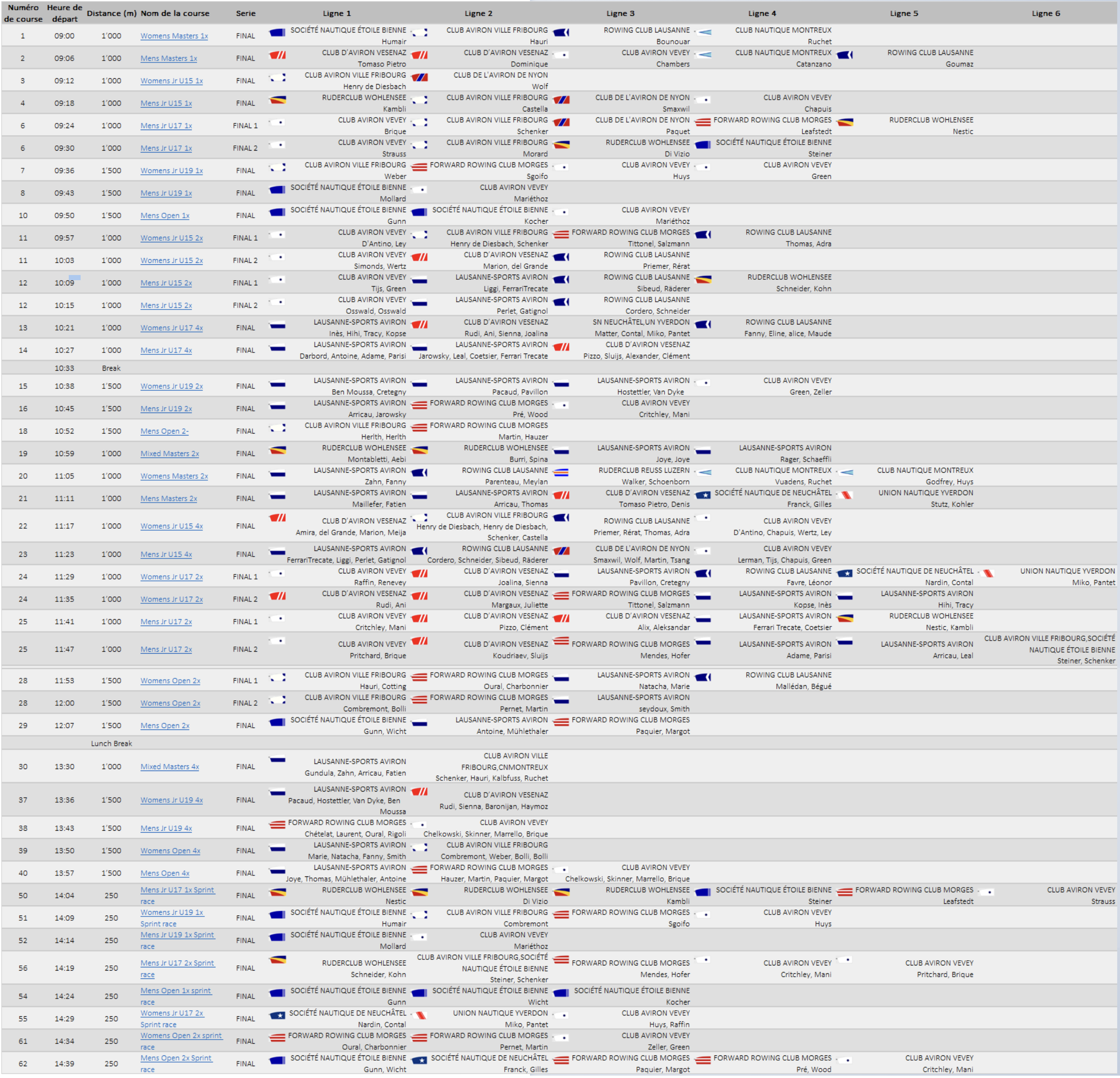Open Mens Jr U17 1x Sprint race link

pyautogui.click(x=177, y=896)
